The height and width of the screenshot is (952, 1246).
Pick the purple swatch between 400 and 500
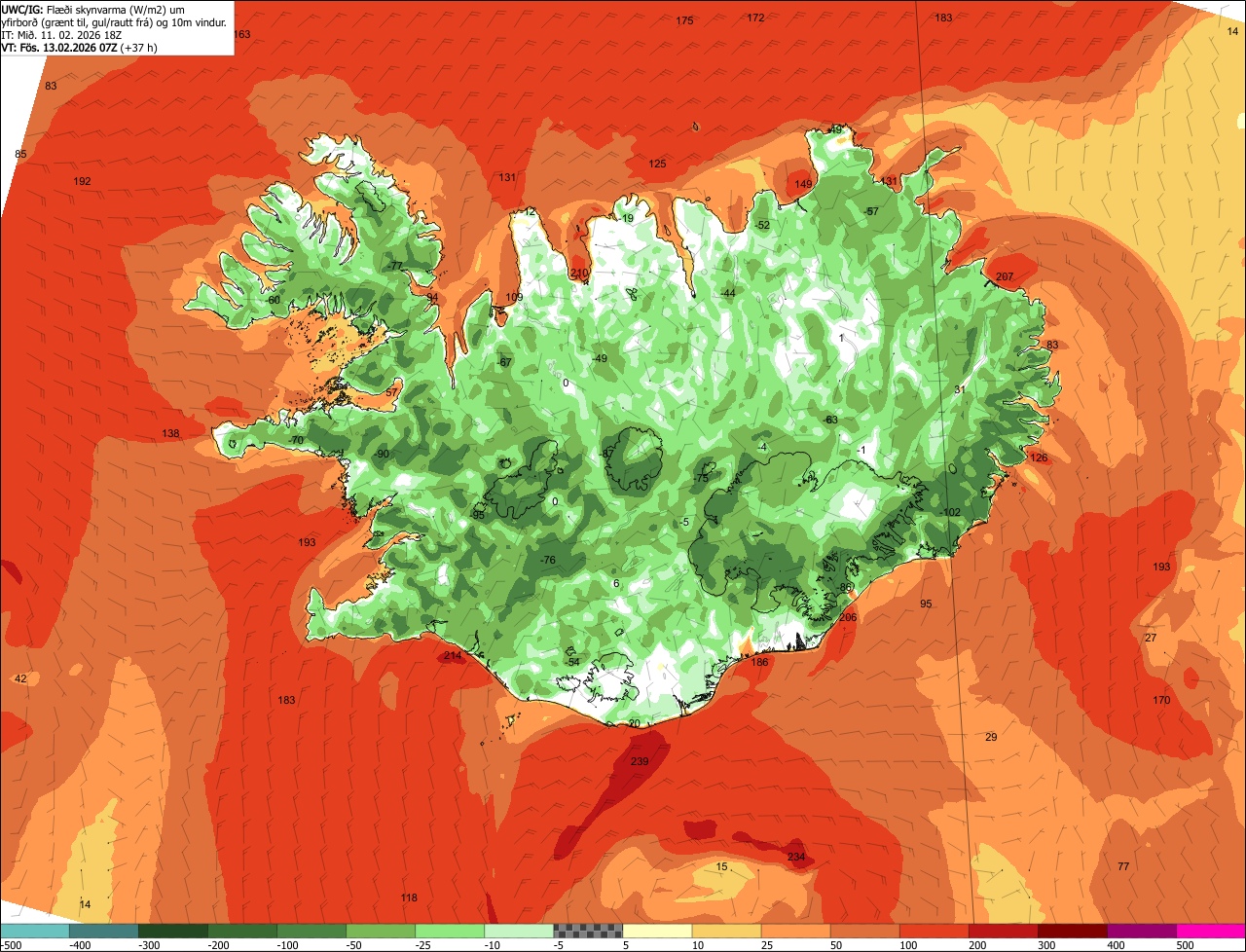point(1142,931)
